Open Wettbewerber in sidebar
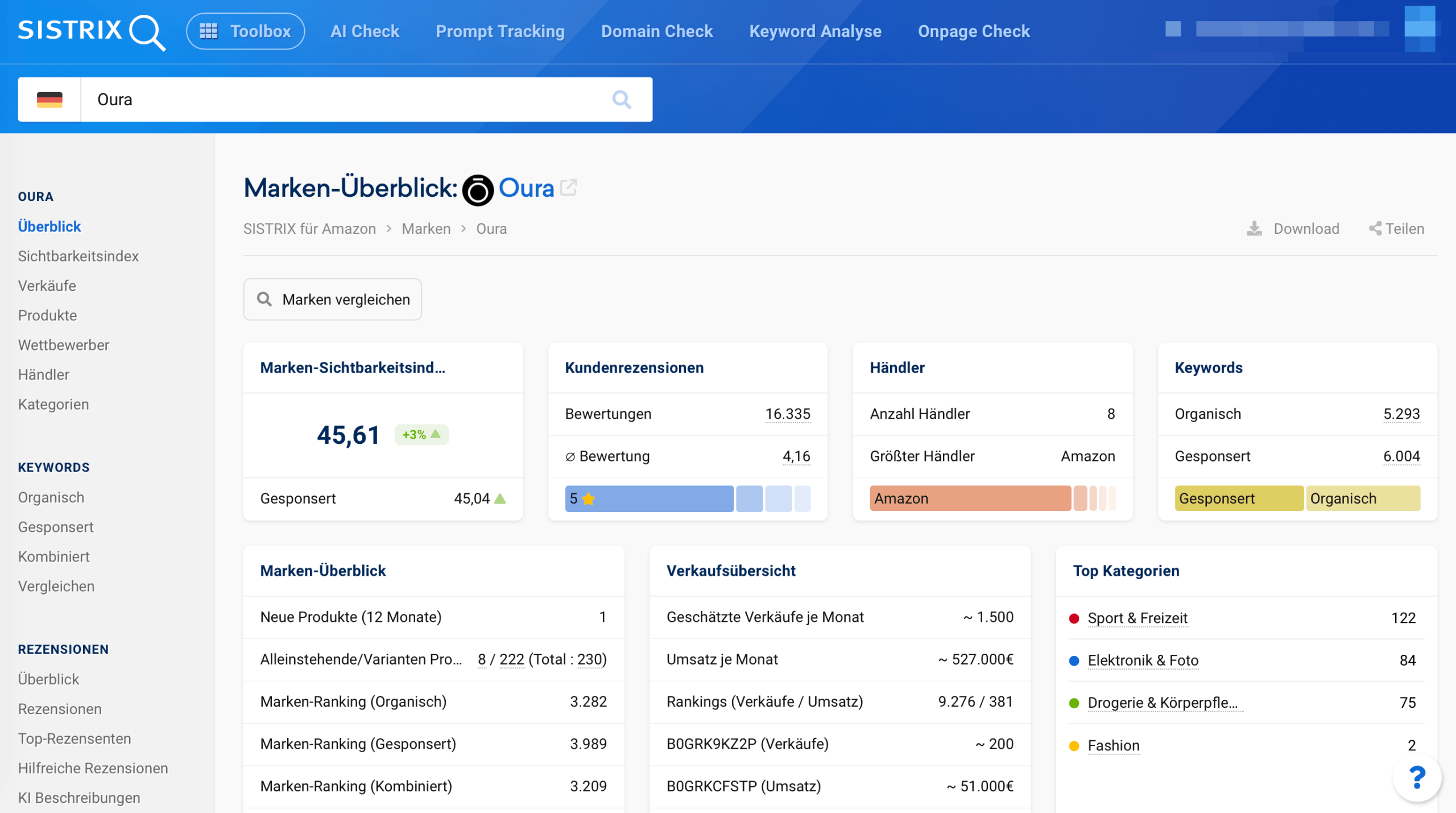 pyautogui.click(x=64, y=345)
